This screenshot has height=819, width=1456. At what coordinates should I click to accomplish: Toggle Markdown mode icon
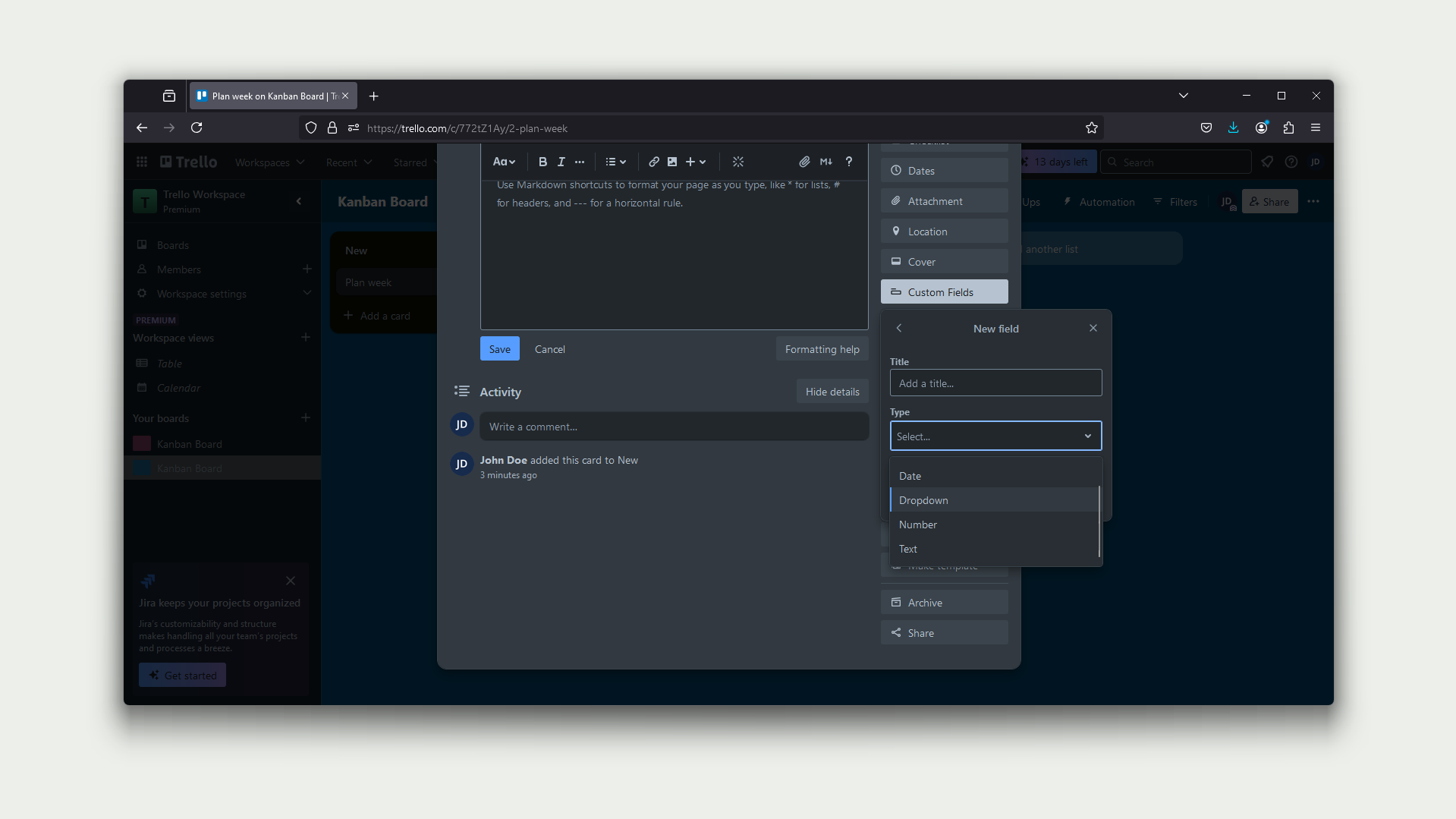(826, 162)
